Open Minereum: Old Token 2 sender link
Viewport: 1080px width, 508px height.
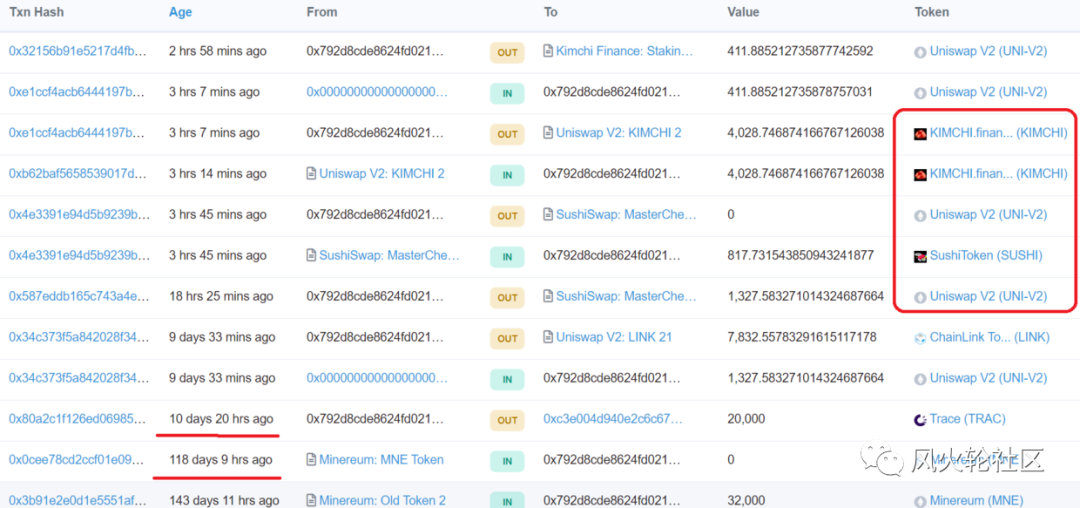(383, 500)
